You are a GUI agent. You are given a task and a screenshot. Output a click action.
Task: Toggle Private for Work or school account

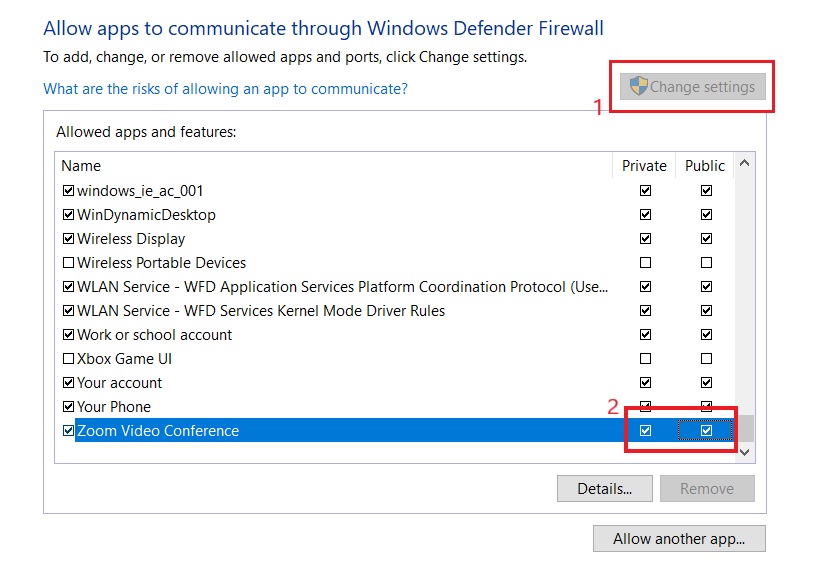point(645,335)
